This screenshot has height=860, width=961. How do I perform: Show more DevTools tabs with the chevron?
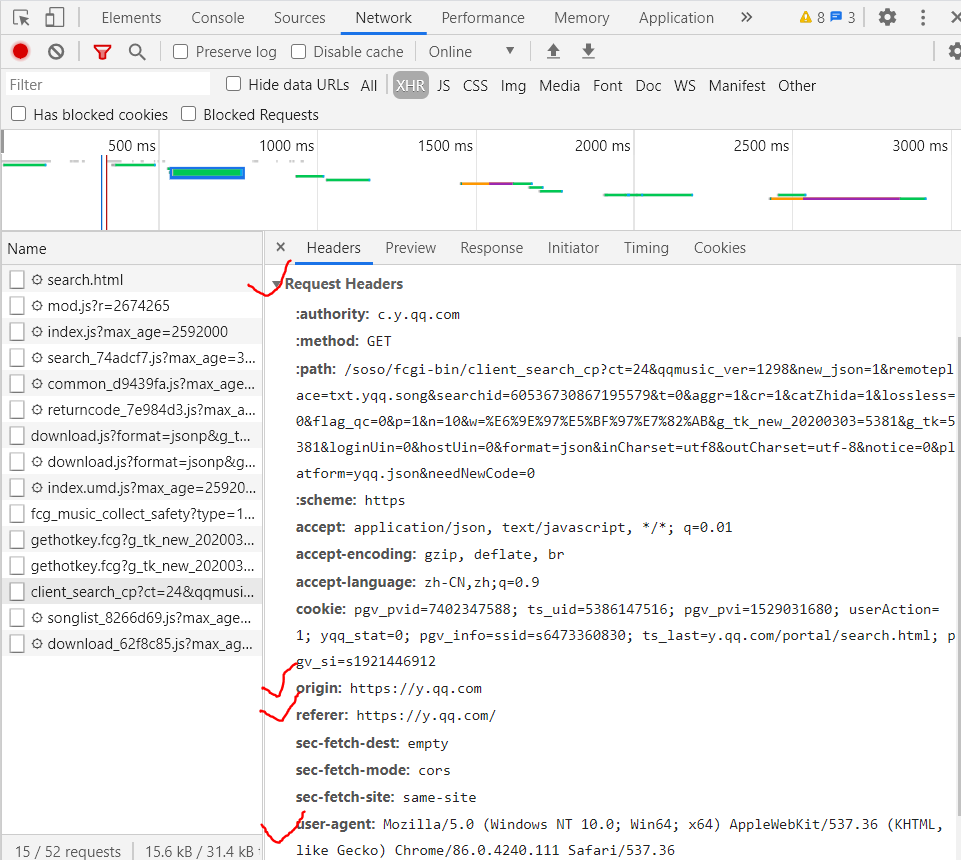click(746, 17)
